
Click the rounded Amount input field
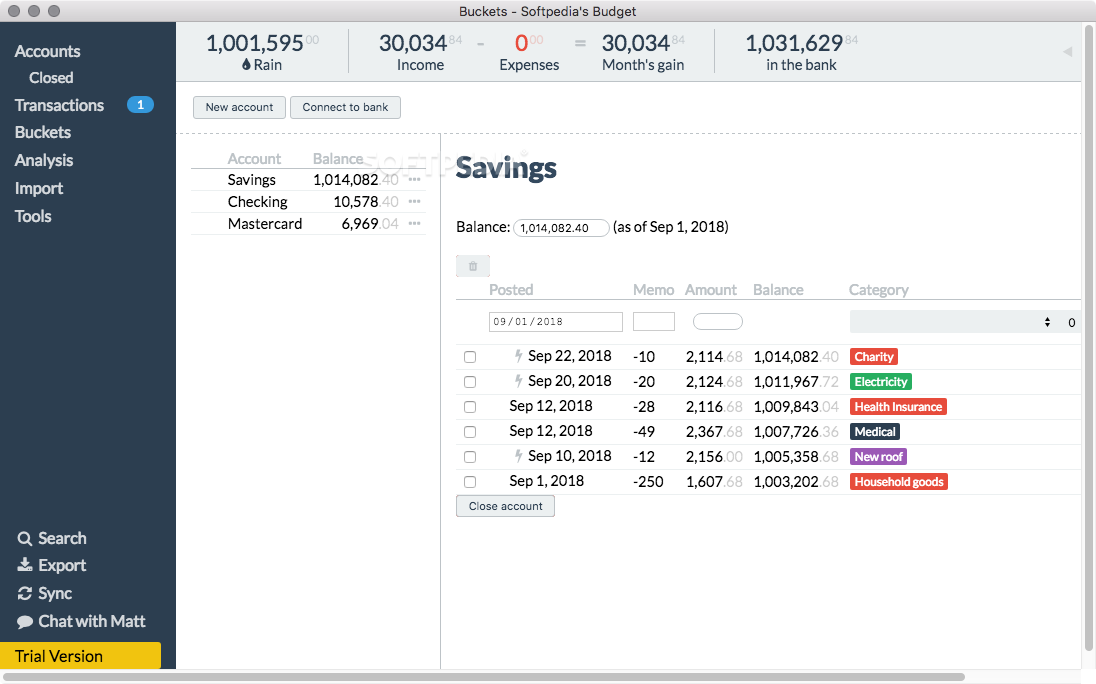(x=718, y=322)
